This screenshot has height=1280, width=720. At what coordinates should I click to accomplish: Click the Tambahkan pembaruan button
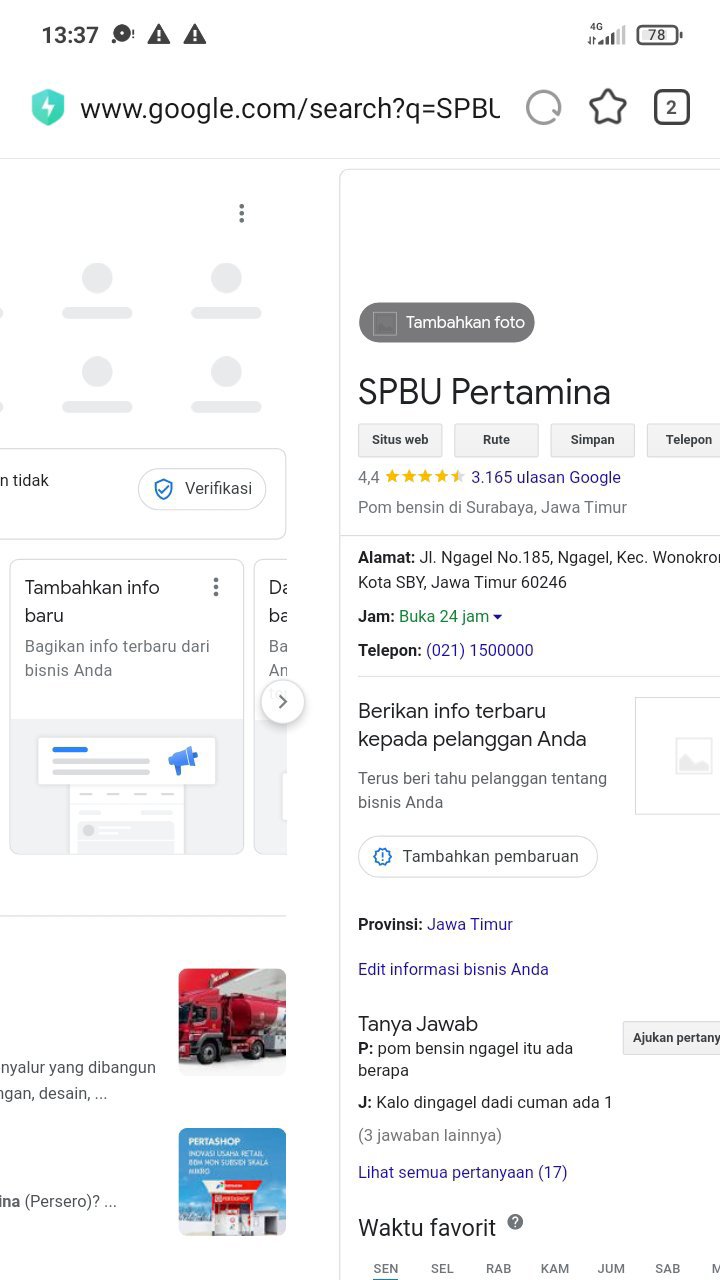click(477, 857)
